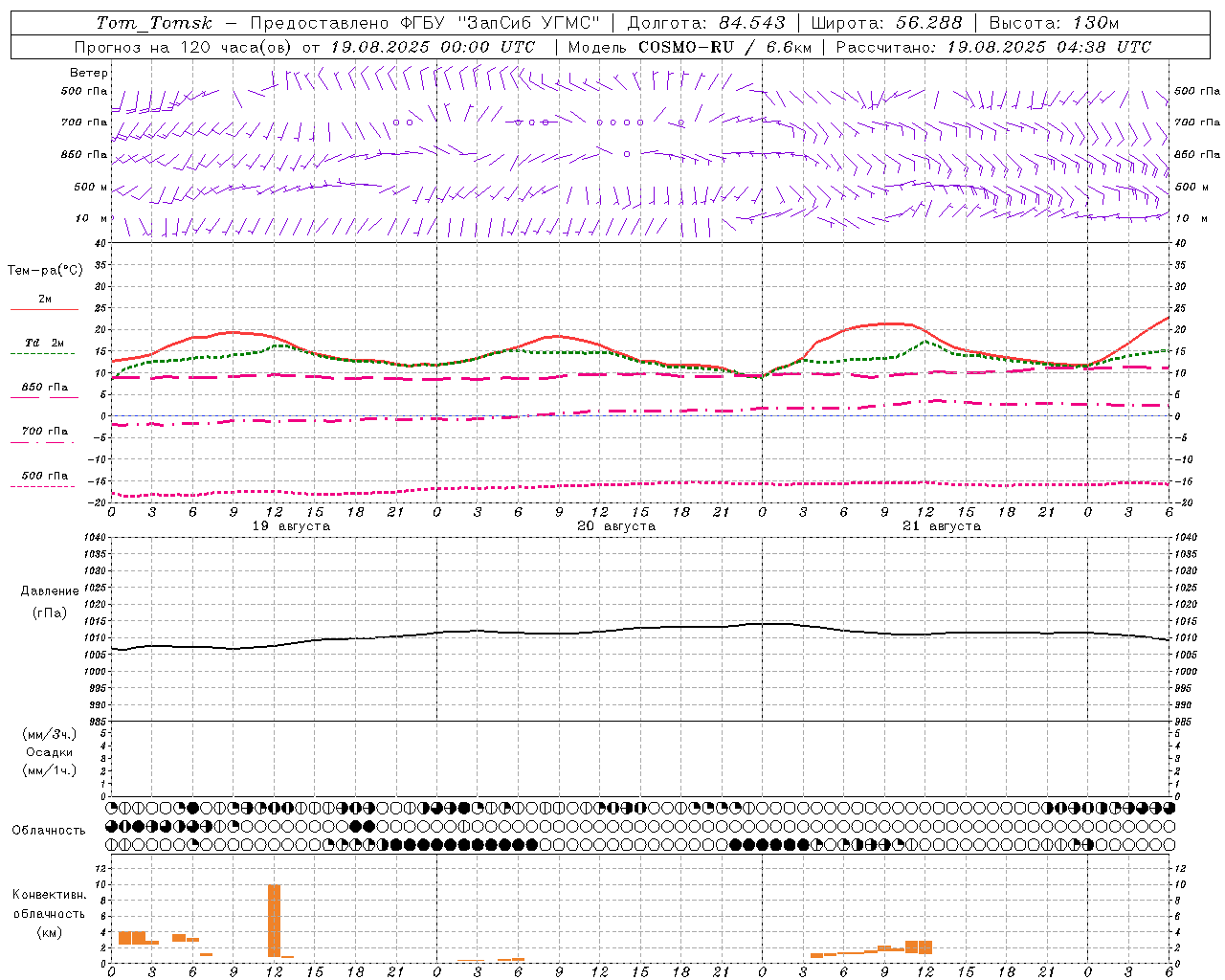
Task: Click the 850 гПа temperature legend entry
Action: (x=44, y=390)
